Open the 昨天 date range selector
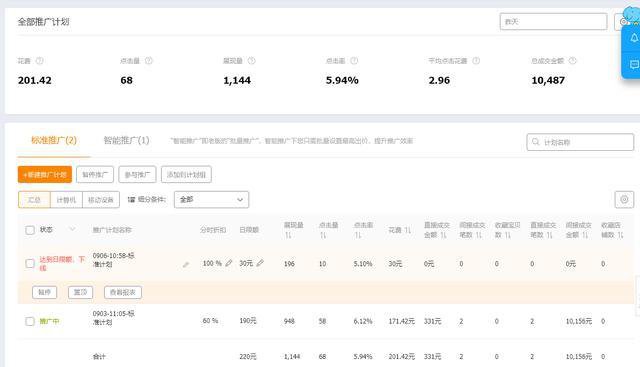The height and width of the screenshot is (367, 640). click(553, 22)
